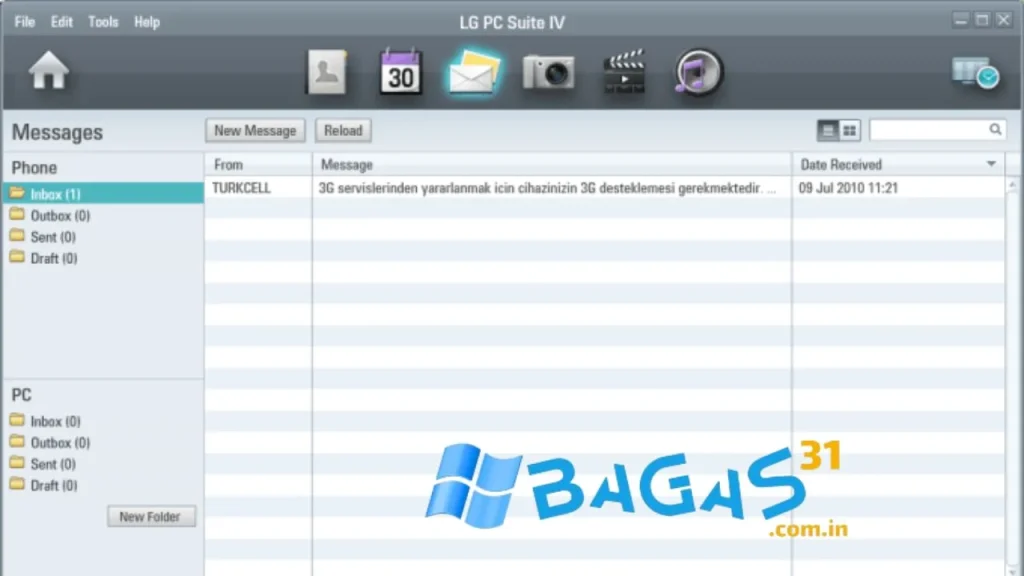Create a New Folder under PC

[150, 517]
